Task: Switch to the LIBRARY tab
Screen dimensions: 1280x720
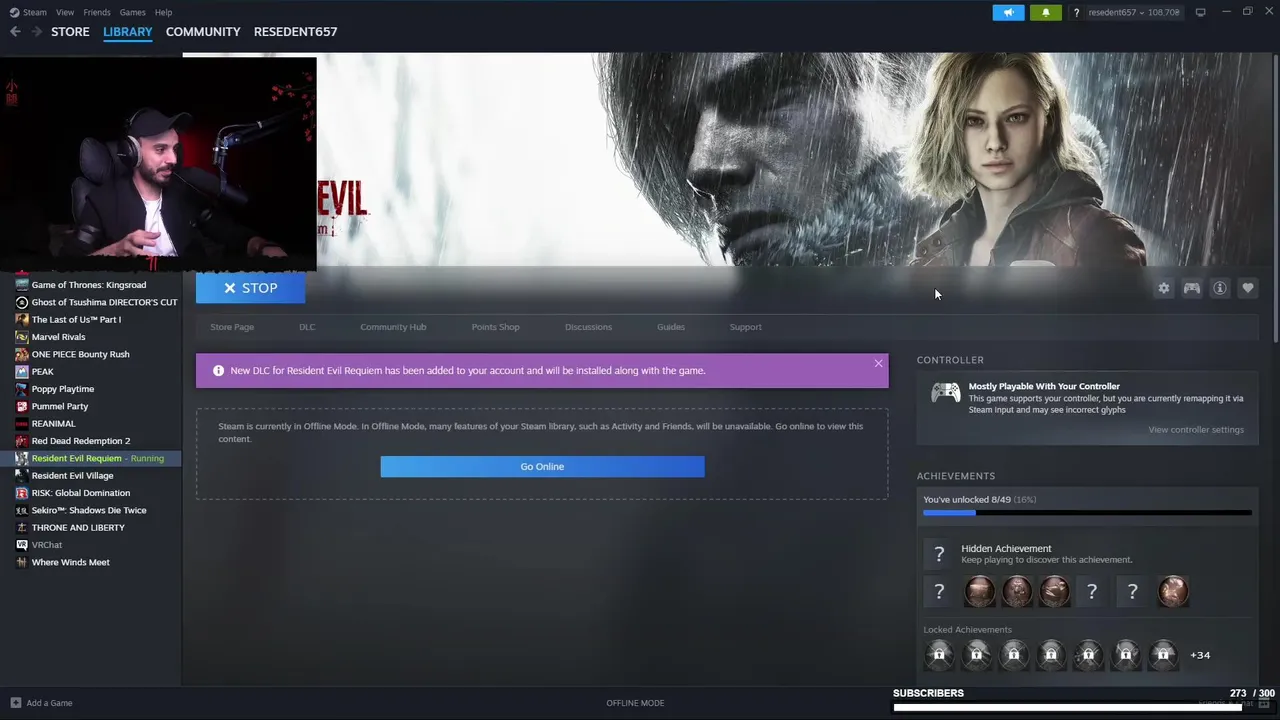Action: (x=128, y=32)
